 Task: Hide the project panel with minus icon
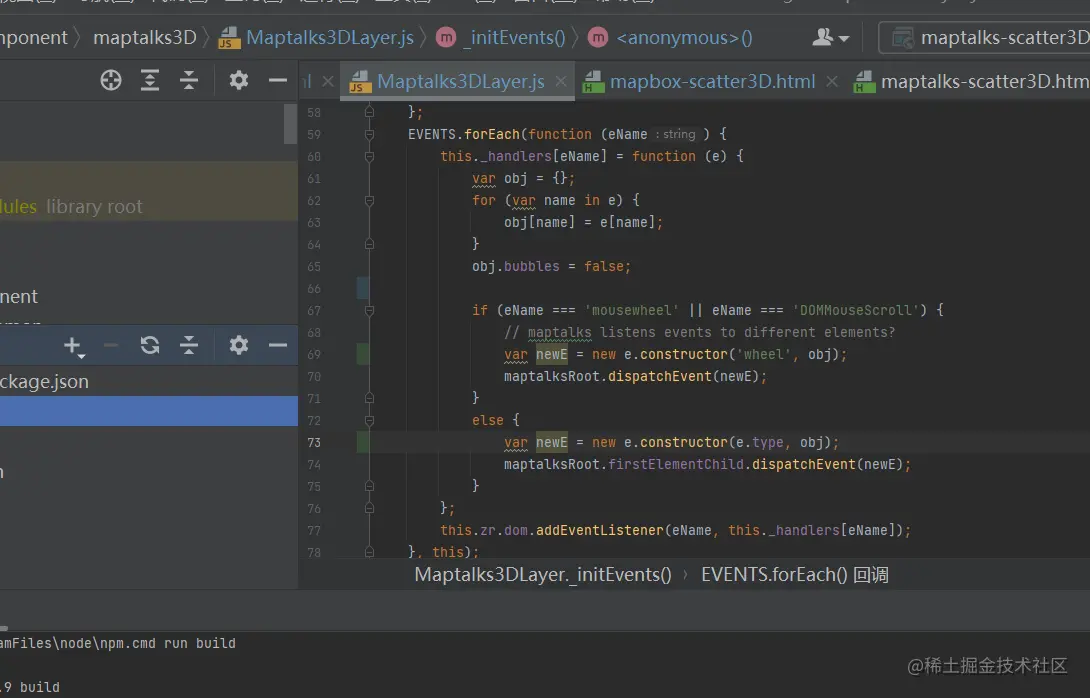[278, 81]
